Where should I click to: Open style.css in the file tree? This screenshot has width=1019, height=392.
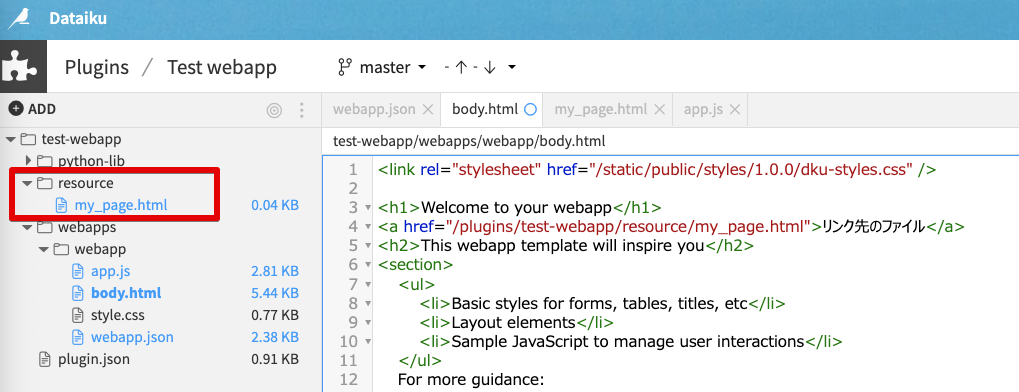118,315
